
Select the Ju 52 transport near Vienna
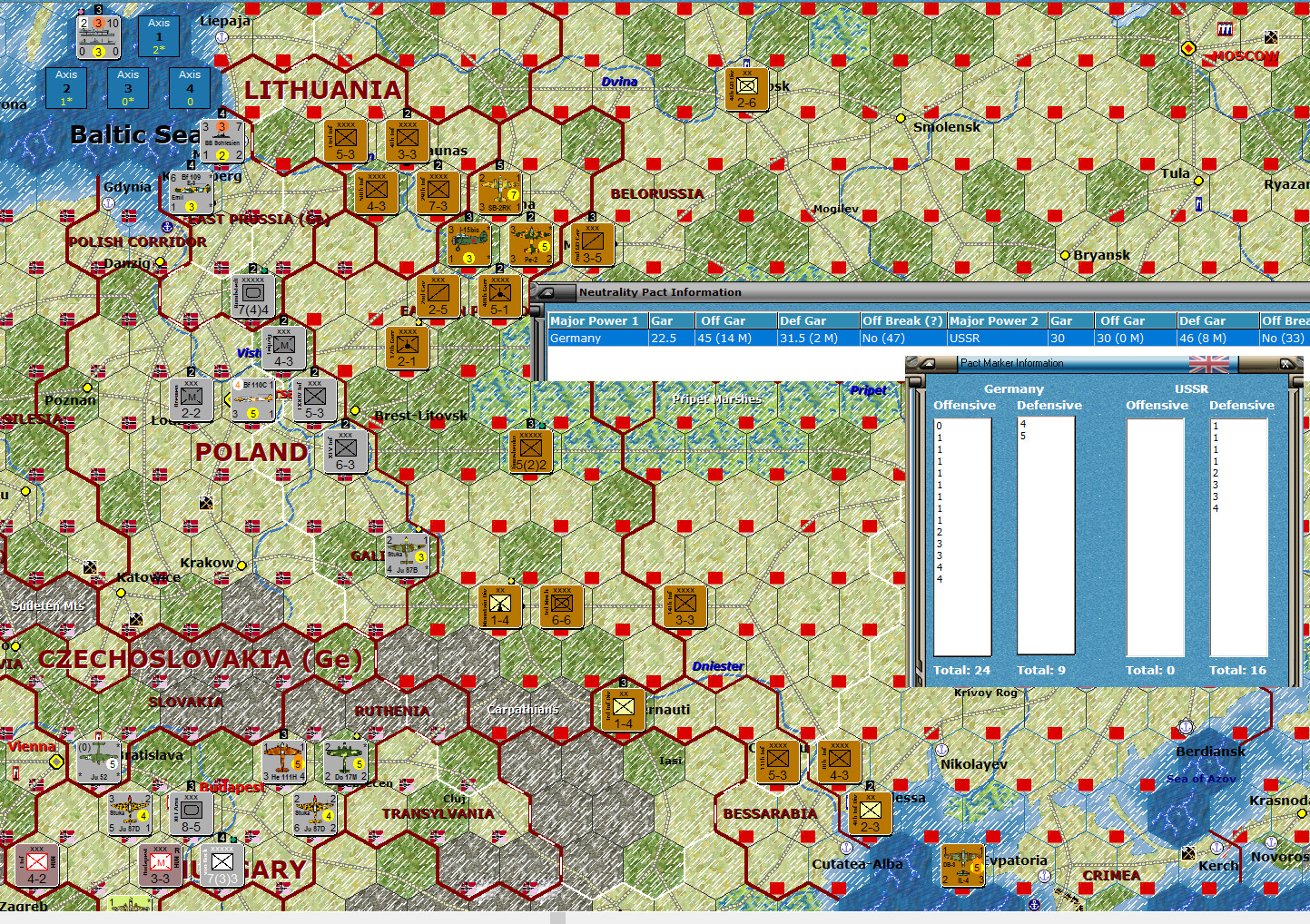click(99, 762)
